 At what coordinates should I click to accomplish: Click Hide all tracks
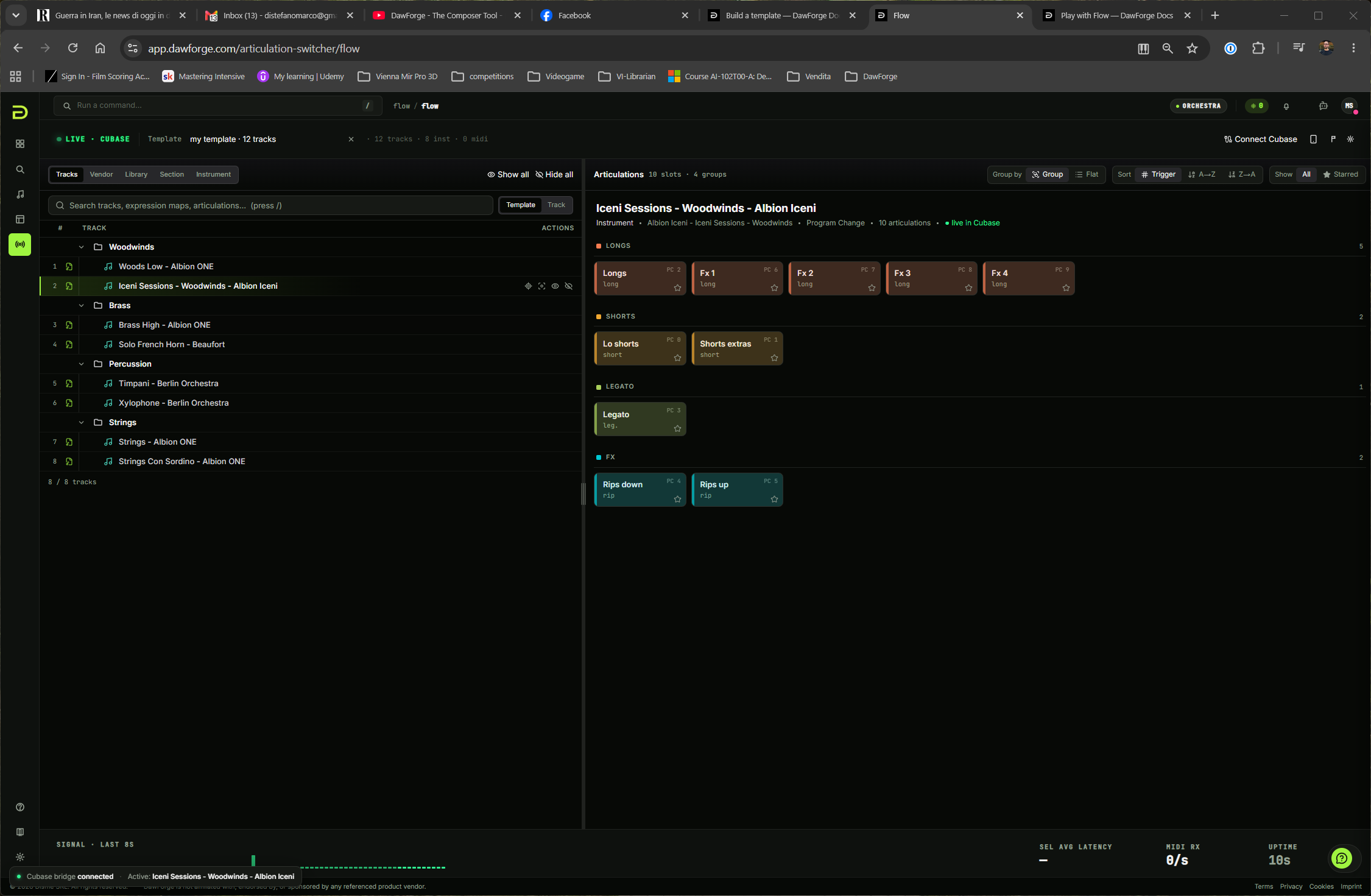tap(554, 175)
